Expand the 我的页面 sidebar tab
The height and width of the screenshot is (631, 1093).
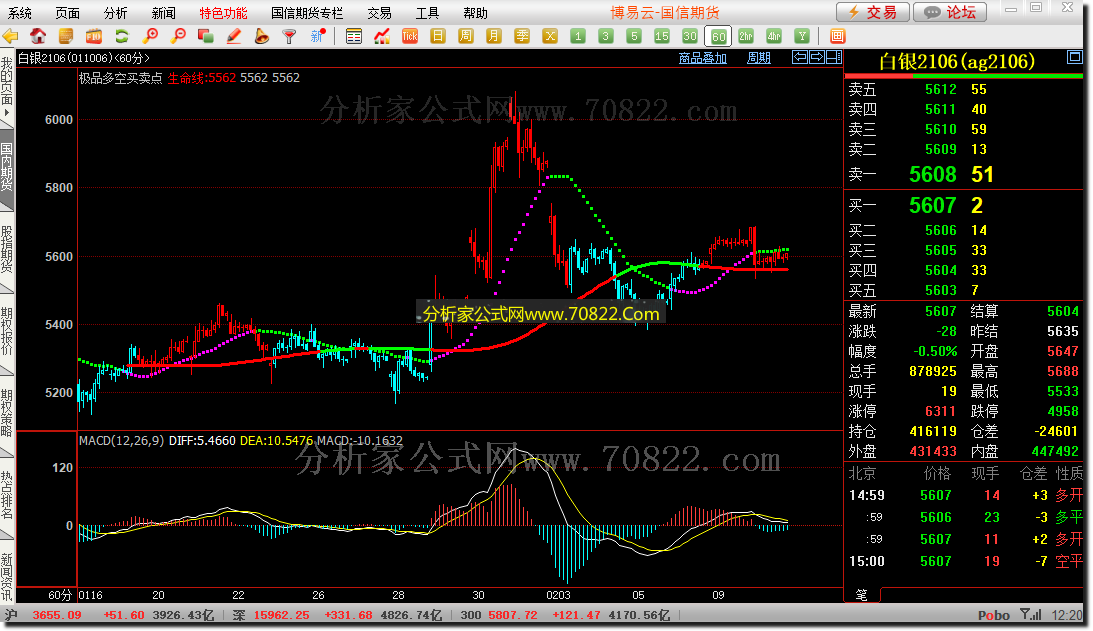click(6, 88)
